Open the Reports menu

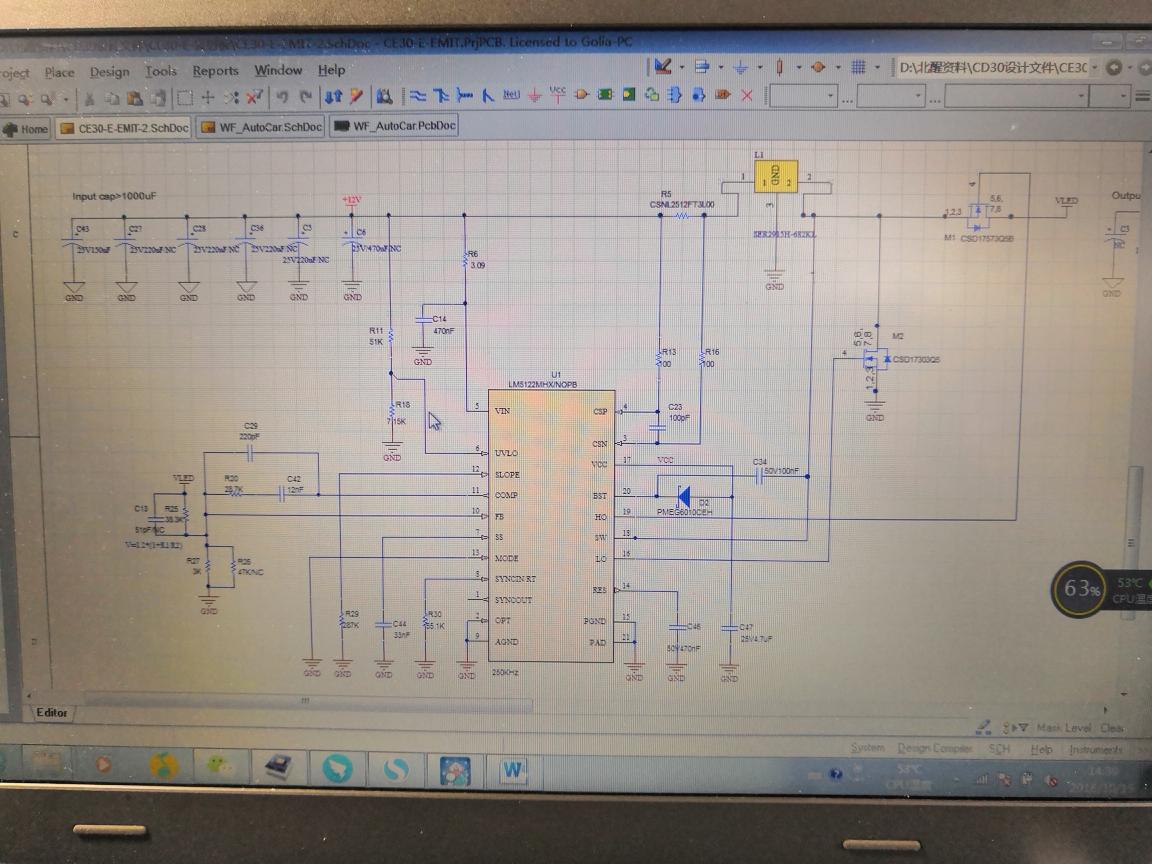click(215, 71)
